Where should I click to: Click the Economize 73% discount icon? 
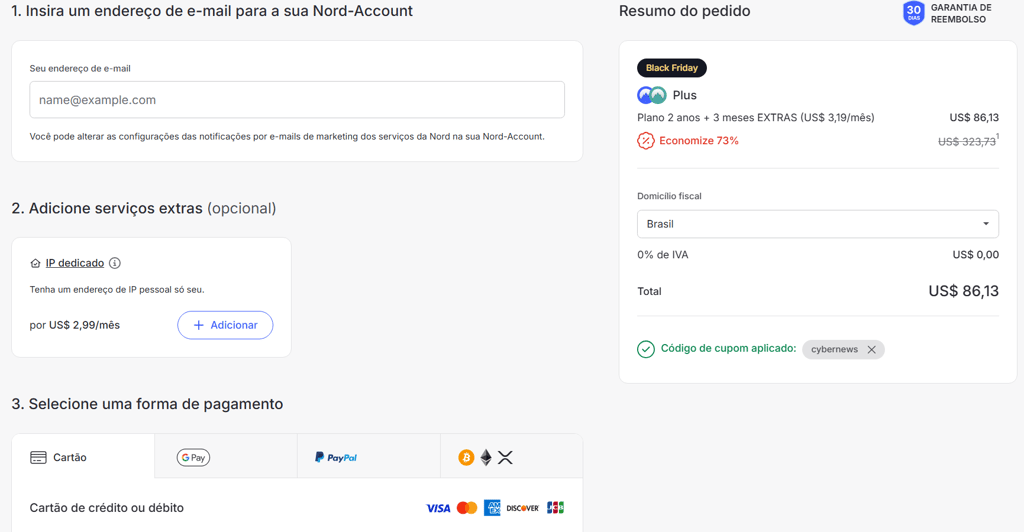(x=645, y=140)
